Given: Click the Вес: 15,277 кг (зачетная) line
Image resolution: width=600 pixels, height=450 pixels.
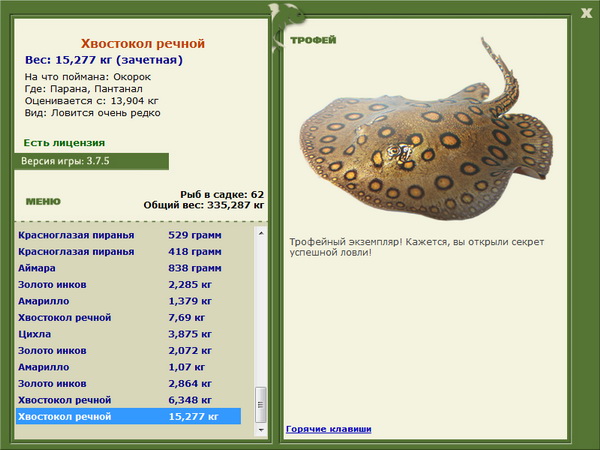Looking at the screenshot, I should pyautogui.click(x=104, y=60).
